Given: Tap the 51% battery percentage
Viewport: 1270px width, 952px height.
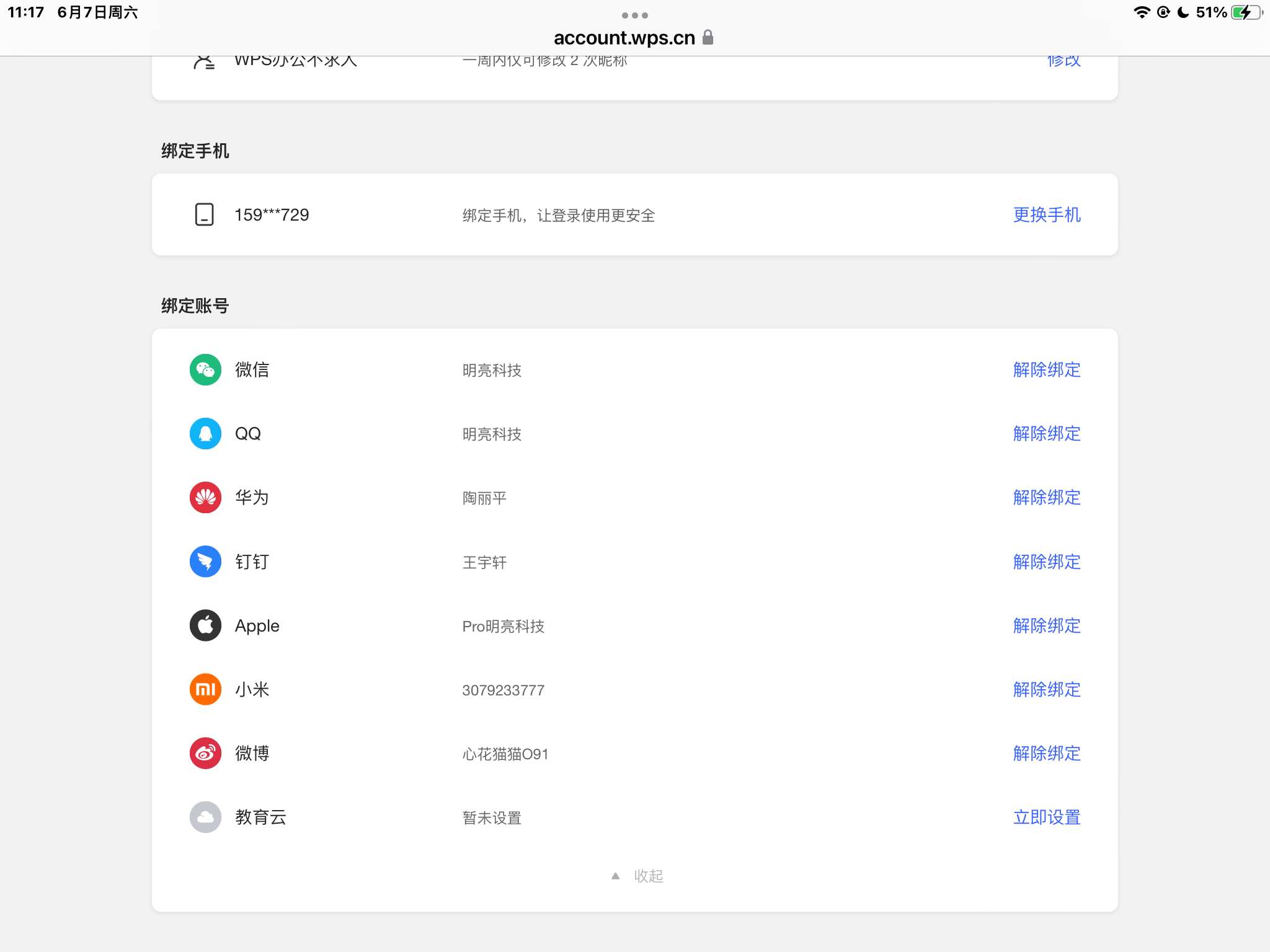Looking at the screenshot, I should tap(1211, 12).
